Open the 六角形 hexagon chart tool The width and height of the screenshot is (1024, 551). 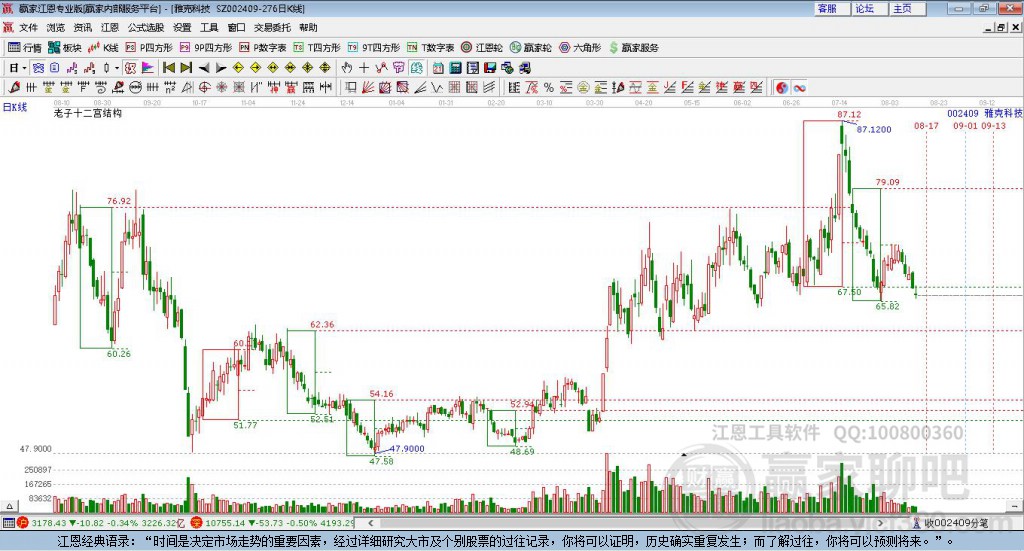[580, 48]
